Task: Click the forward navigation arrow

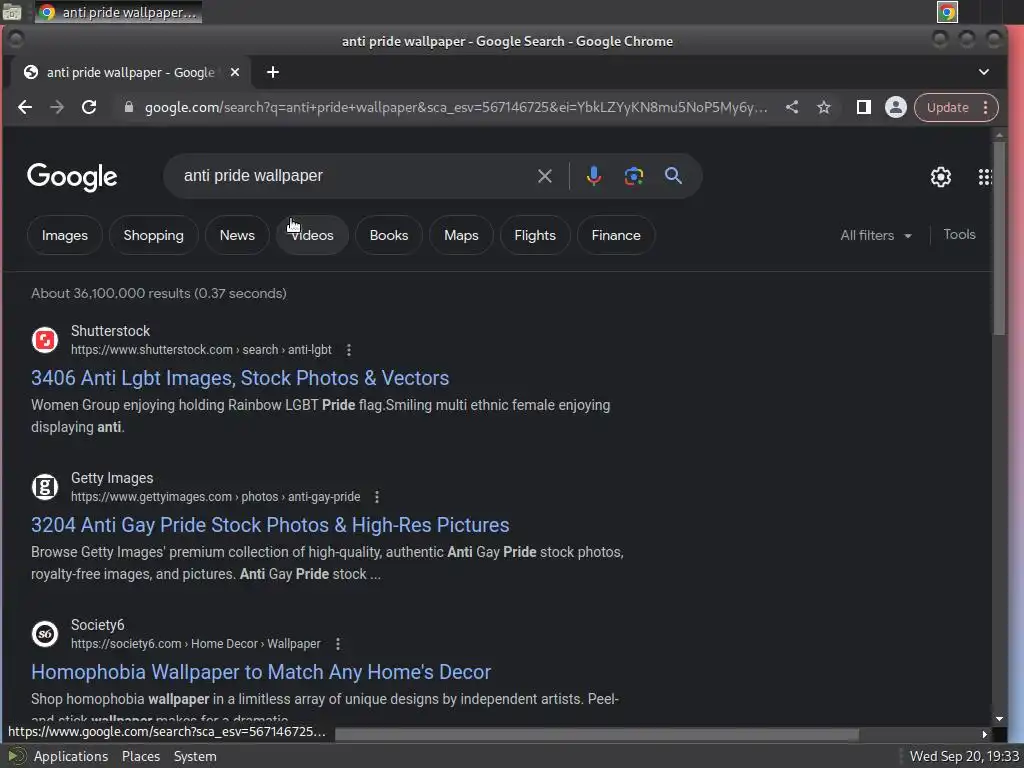Action: click(x=57, y=107)
